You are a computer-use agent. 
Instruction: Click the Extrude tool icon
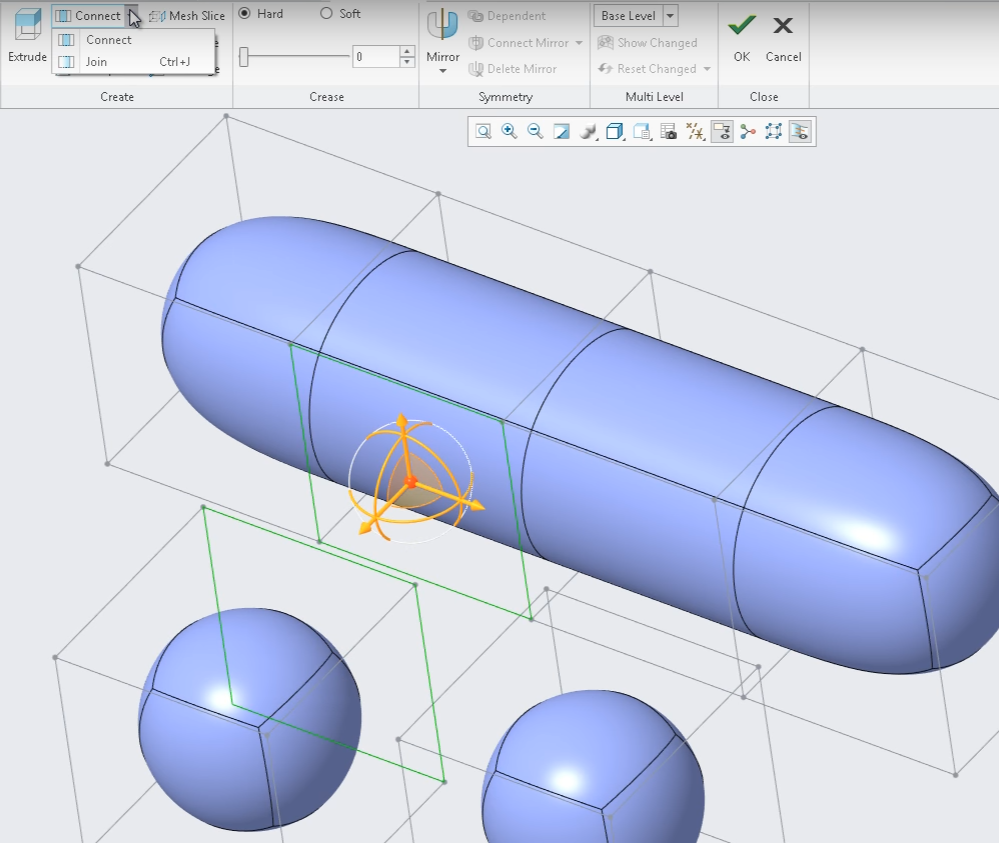tap(27, 25)
